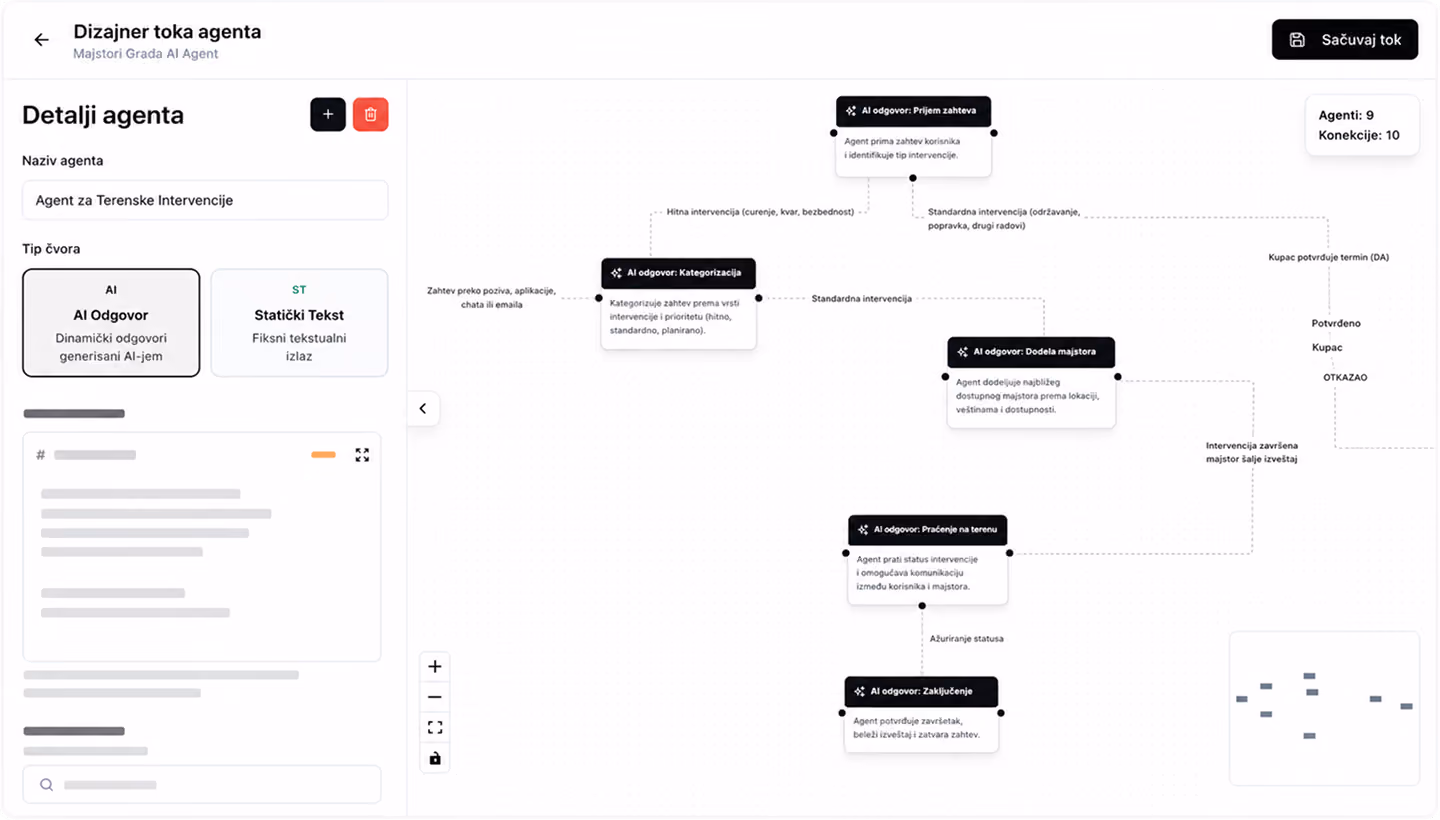Click Sačuvaj tok button
The width and height of the screenshot is (1440, 820).
pyautogui.click(x=1344, y=40)
